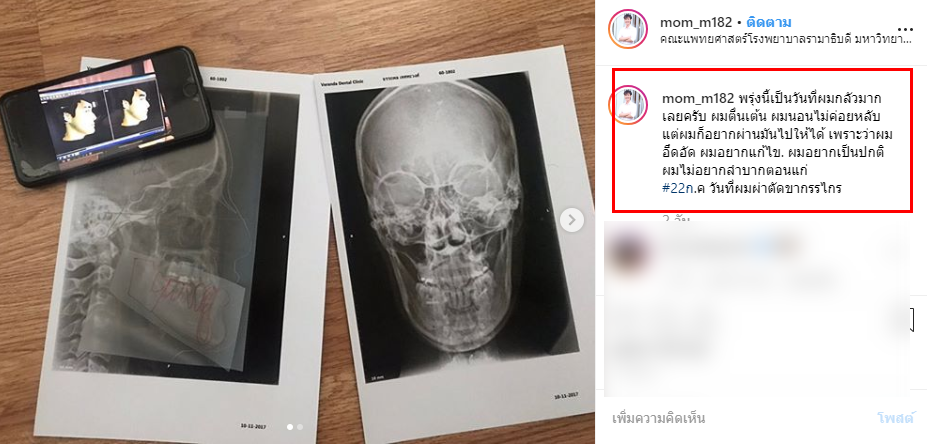The image size is (927, 444).
Task: Click the partially visible bookmark save icon
Action: (x=911, y=319)
